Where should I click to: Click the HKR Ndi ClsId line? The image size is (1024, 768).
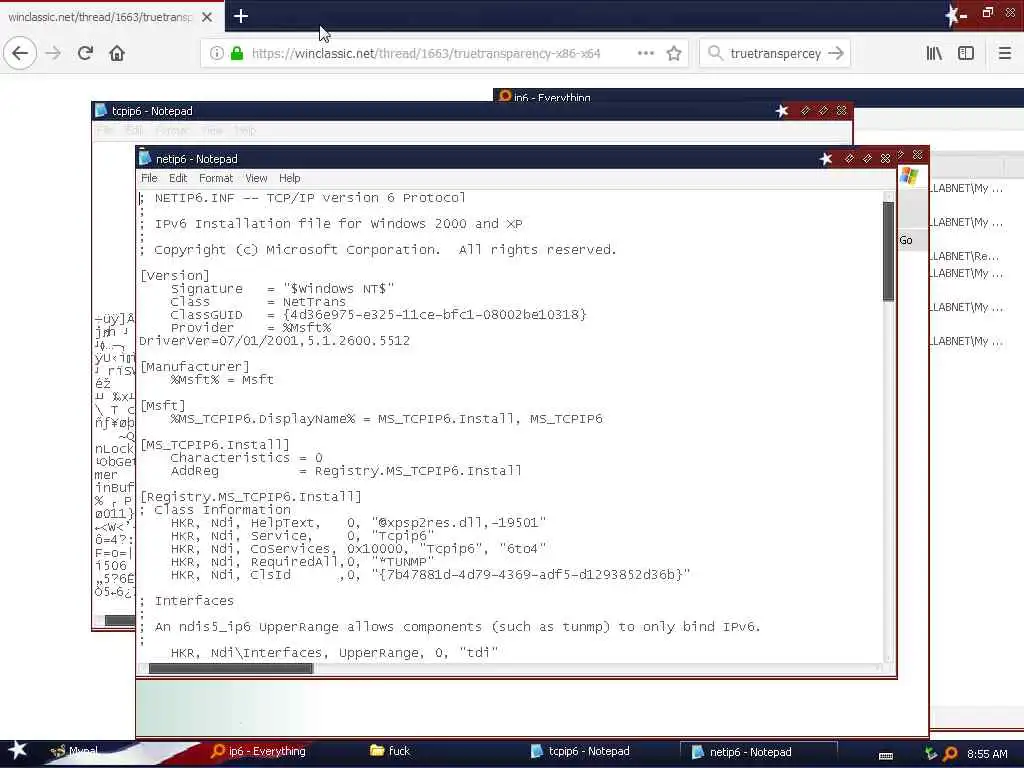coord(430,575)
